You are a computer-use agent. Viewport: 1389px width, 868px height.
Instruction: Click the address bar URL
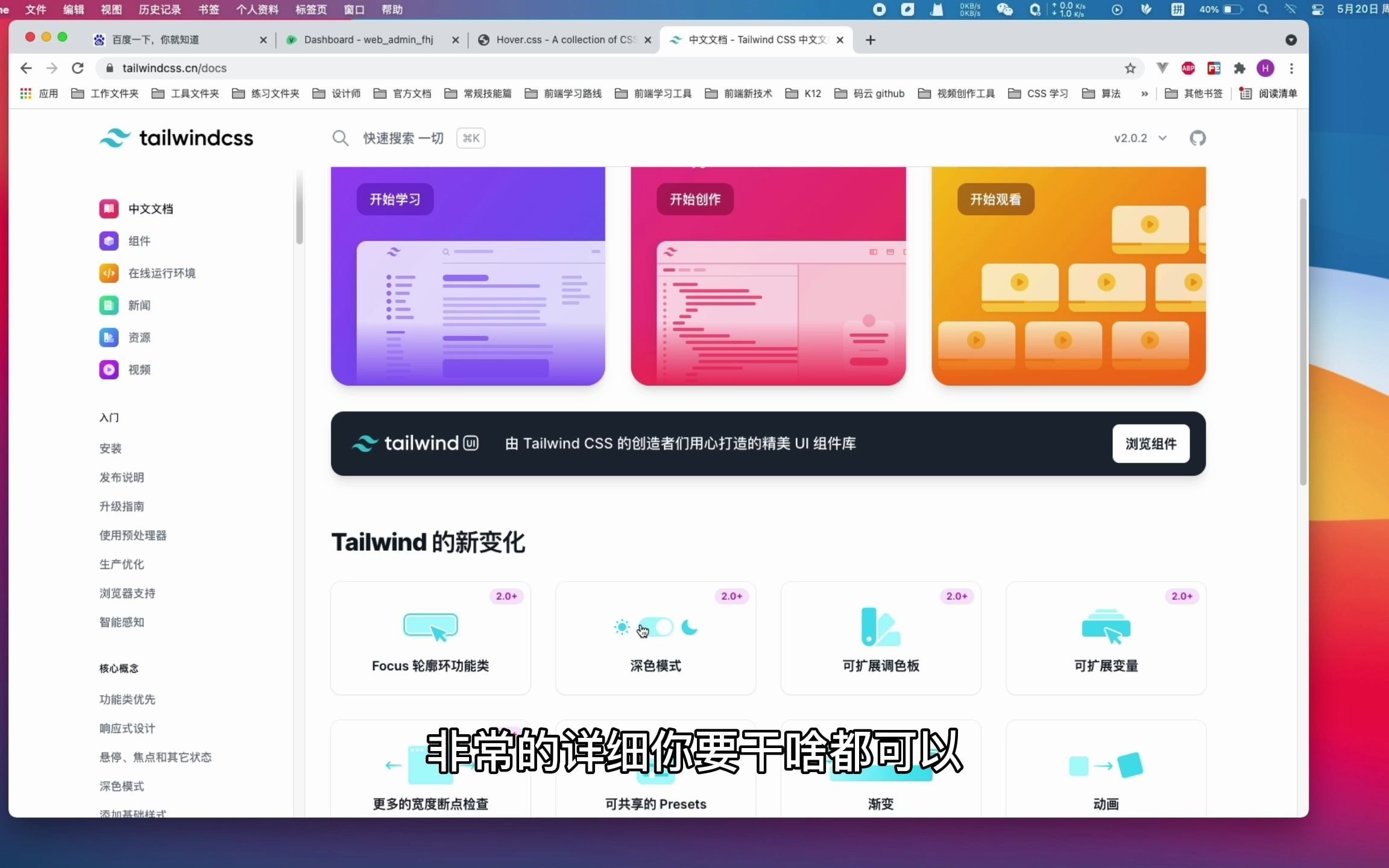[174, 68]
